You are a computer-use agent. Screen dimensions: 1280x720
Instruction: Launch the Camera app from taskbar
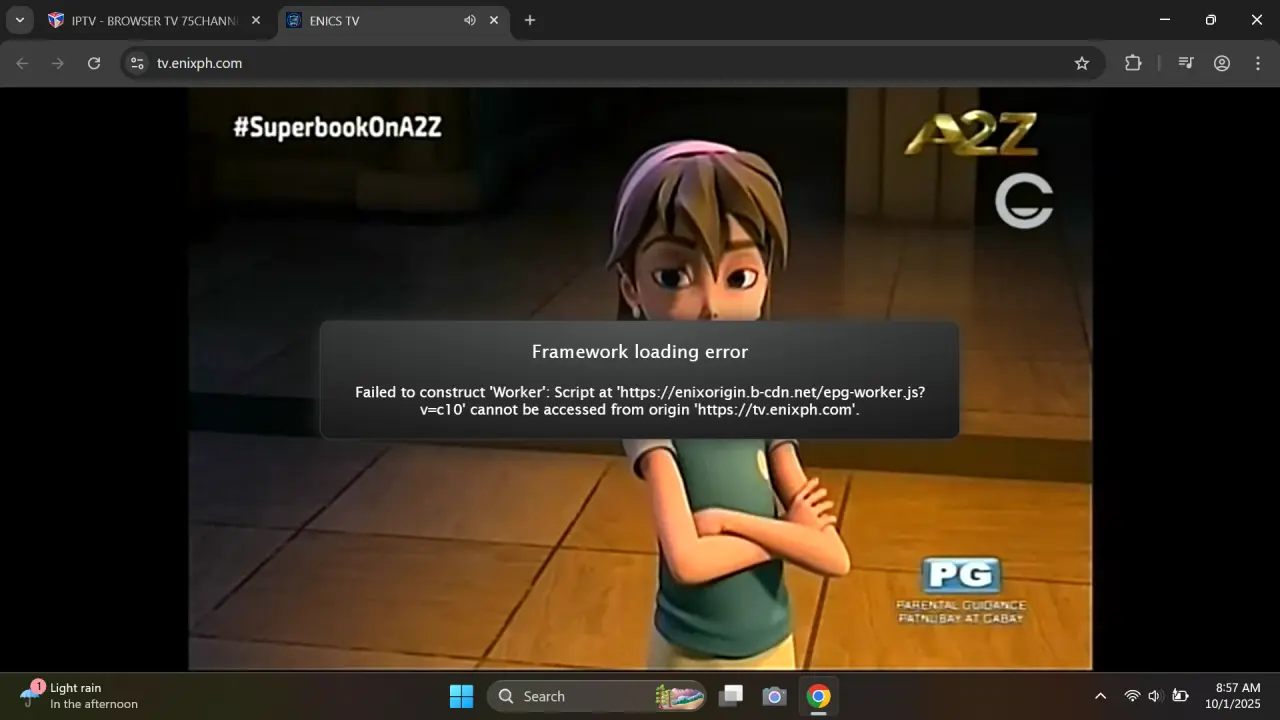(x=774, y=696)
